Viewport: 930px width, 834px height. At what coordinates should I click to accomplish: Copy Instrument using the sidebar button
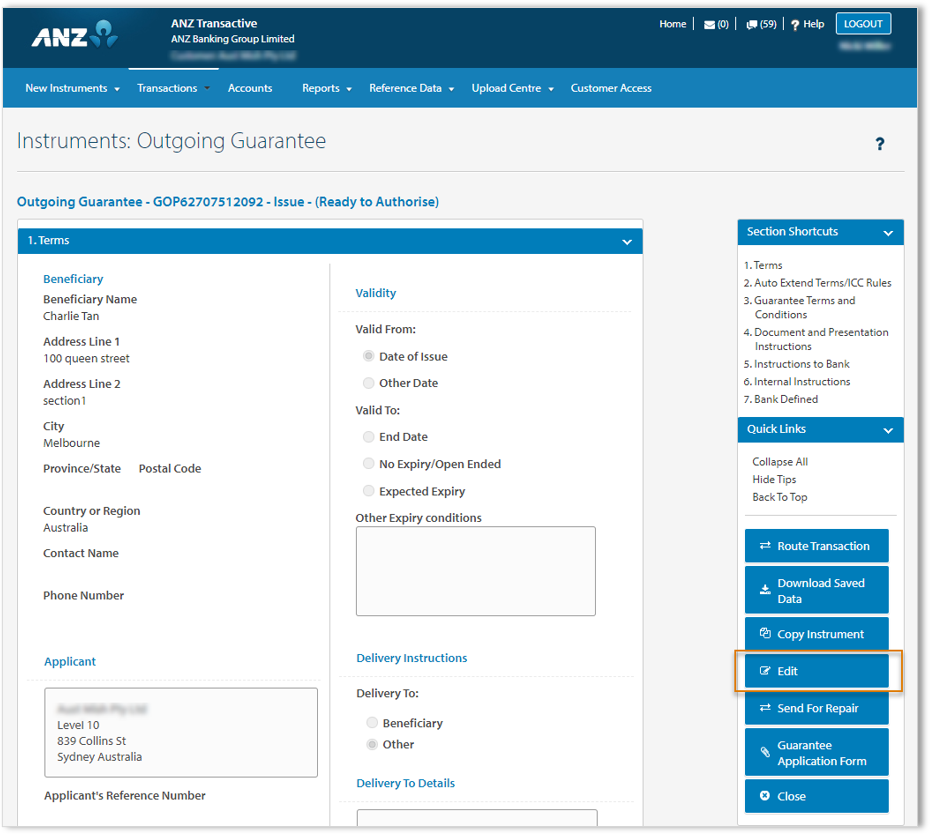pyautogui.click(x=816, y=634)
